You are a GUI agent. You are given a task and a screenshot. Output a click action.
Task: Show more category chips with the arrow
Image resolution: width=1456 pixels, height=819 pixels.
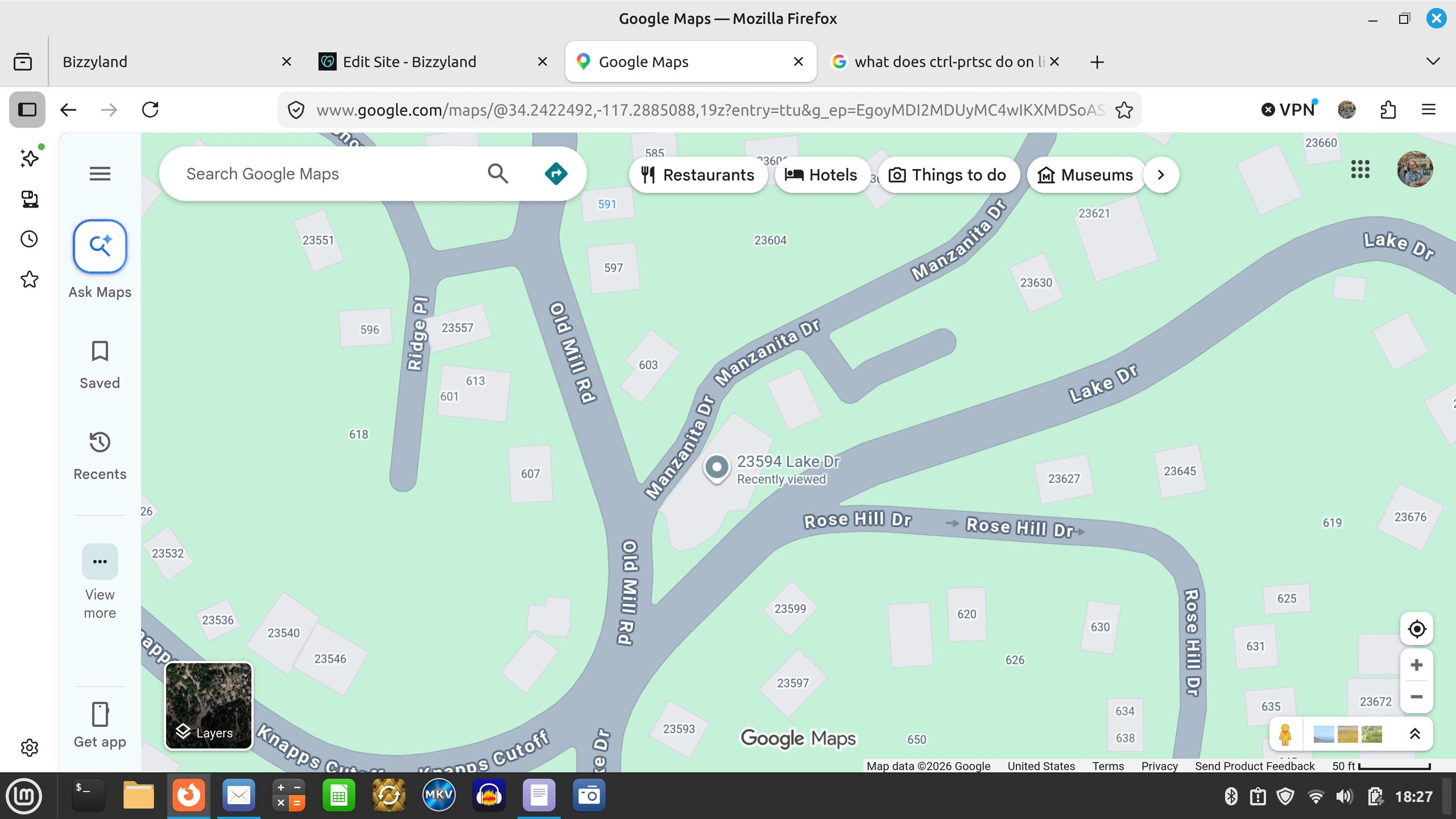1161,175
